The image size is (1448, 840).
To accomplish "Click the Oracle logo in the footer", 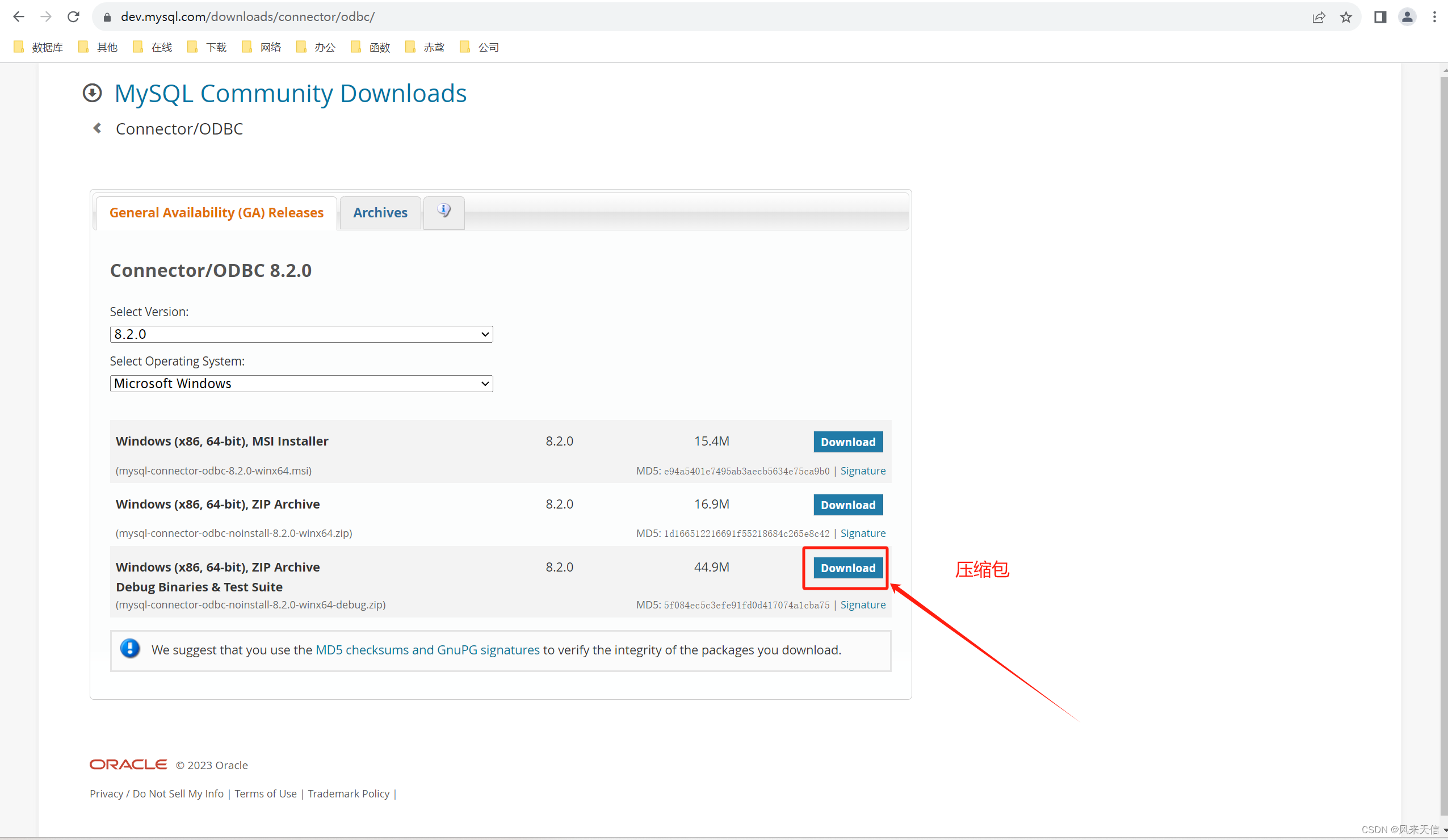I will tap(128, 764).
